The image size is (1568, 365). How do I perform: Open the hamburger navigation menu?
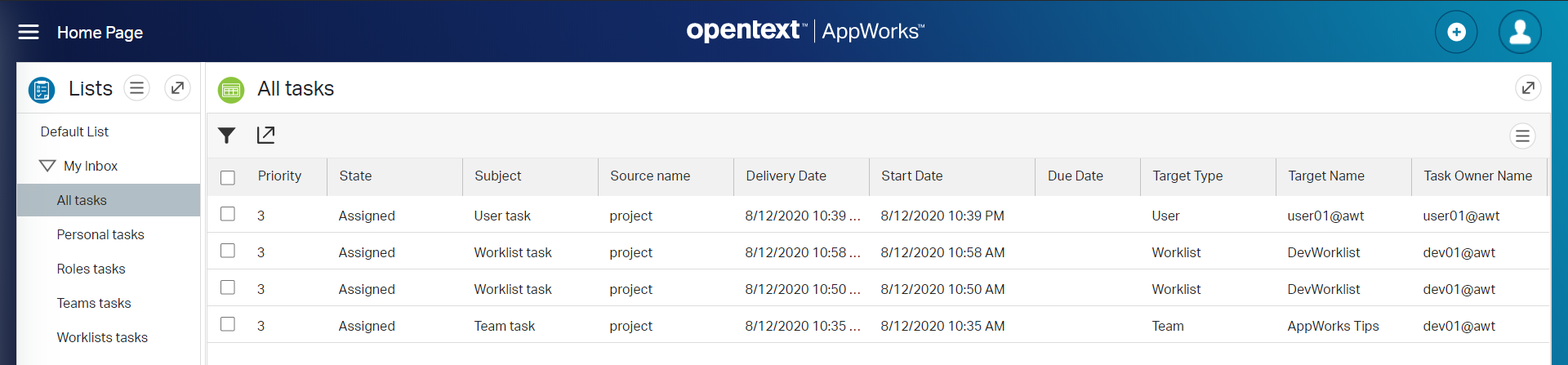click(29, 32)
